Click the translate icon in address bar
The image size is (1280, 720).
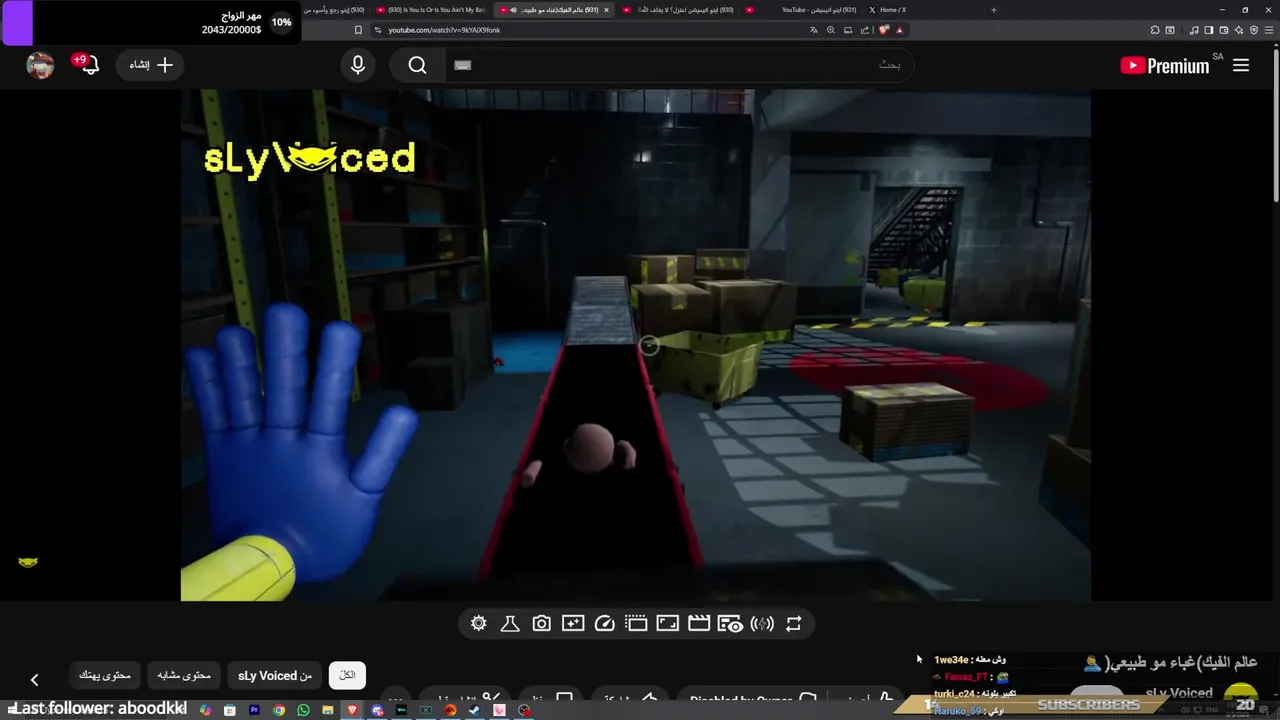814,30
